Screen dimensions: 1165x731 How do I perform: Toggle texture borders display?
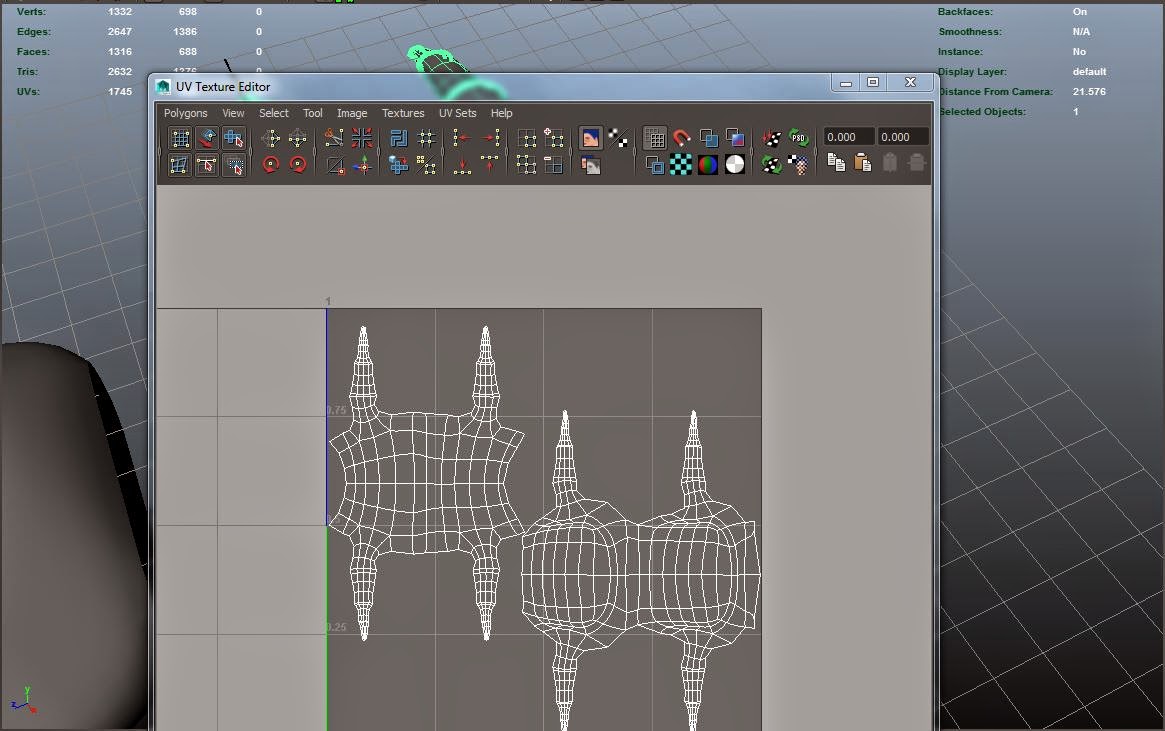coord(654,165)
